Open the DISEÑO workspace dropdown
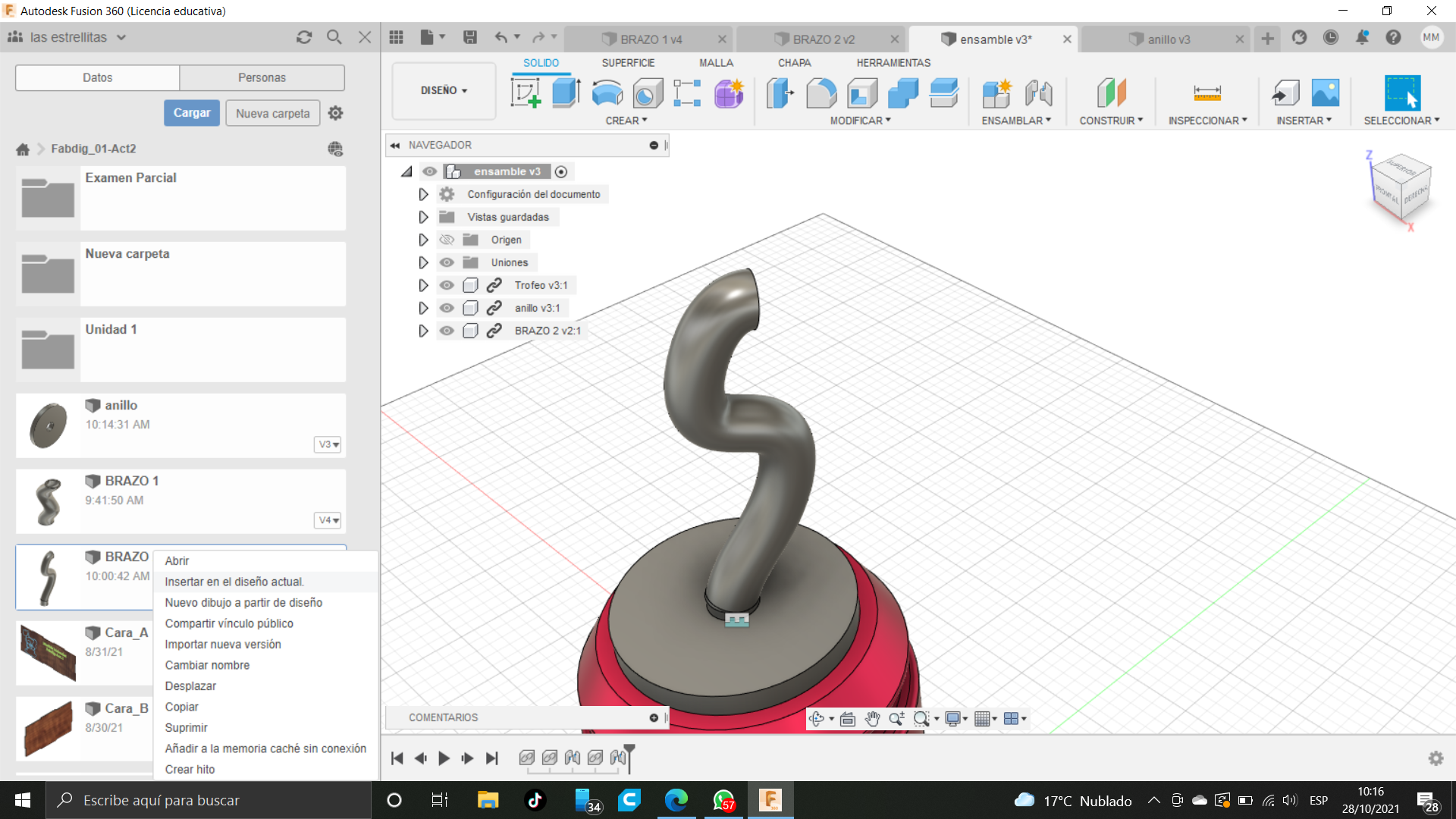1456x819 pixels. (444, 90)
